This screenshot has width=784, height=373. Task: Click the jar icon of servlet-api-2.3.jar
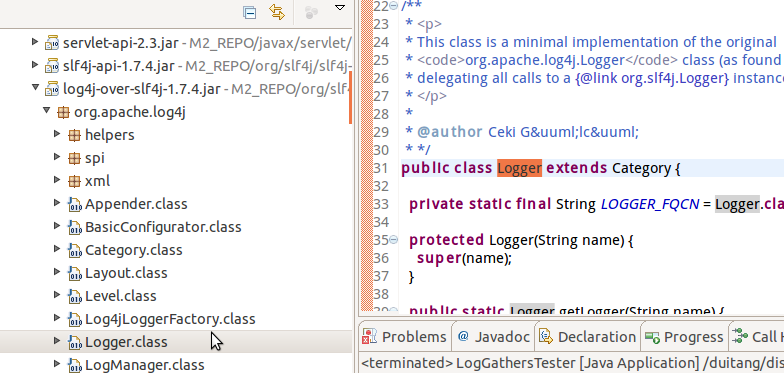[52, 43]
